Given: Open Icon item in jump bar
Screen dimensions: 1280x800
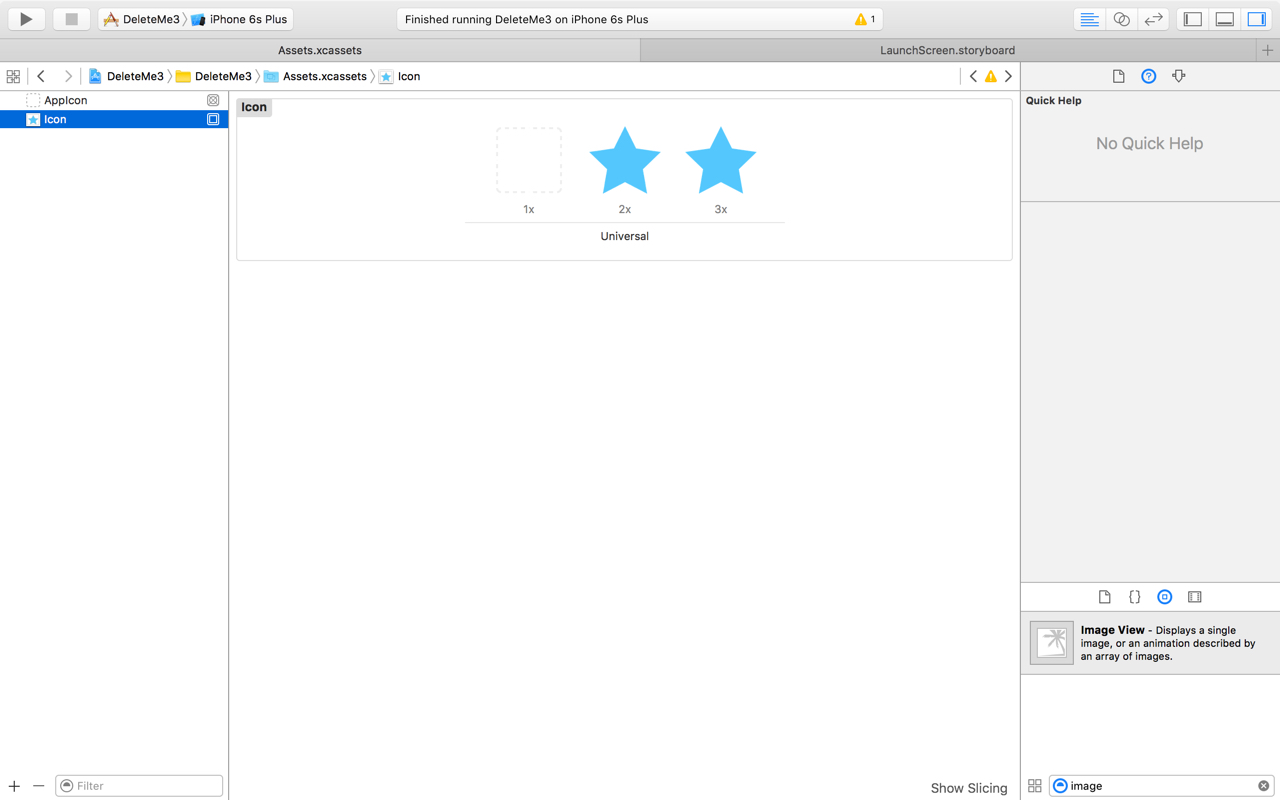Looking at the screenshot, I should pyautogui.click(x=399, y=76).
